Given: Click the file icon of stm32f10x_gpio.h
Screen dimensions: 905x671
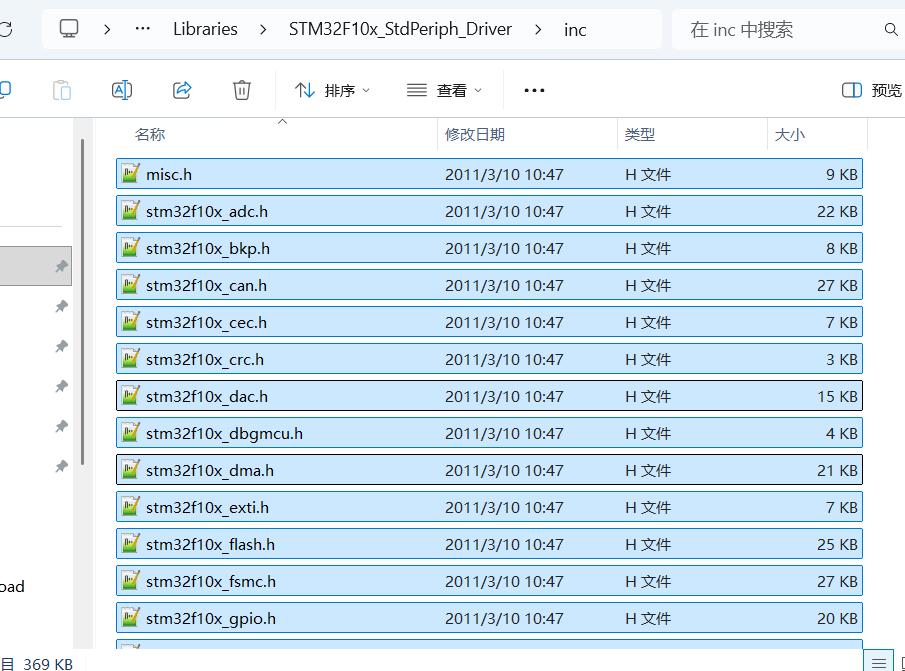Looking at the screenshot, I should tap(130, 616).
